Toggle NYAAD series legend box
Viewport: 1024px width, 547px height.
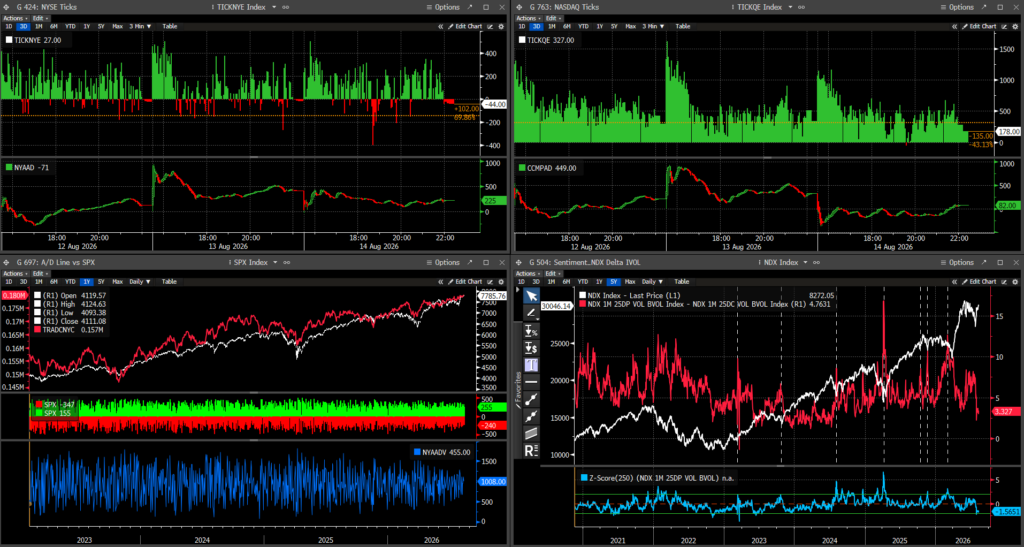tap(9, 168)
